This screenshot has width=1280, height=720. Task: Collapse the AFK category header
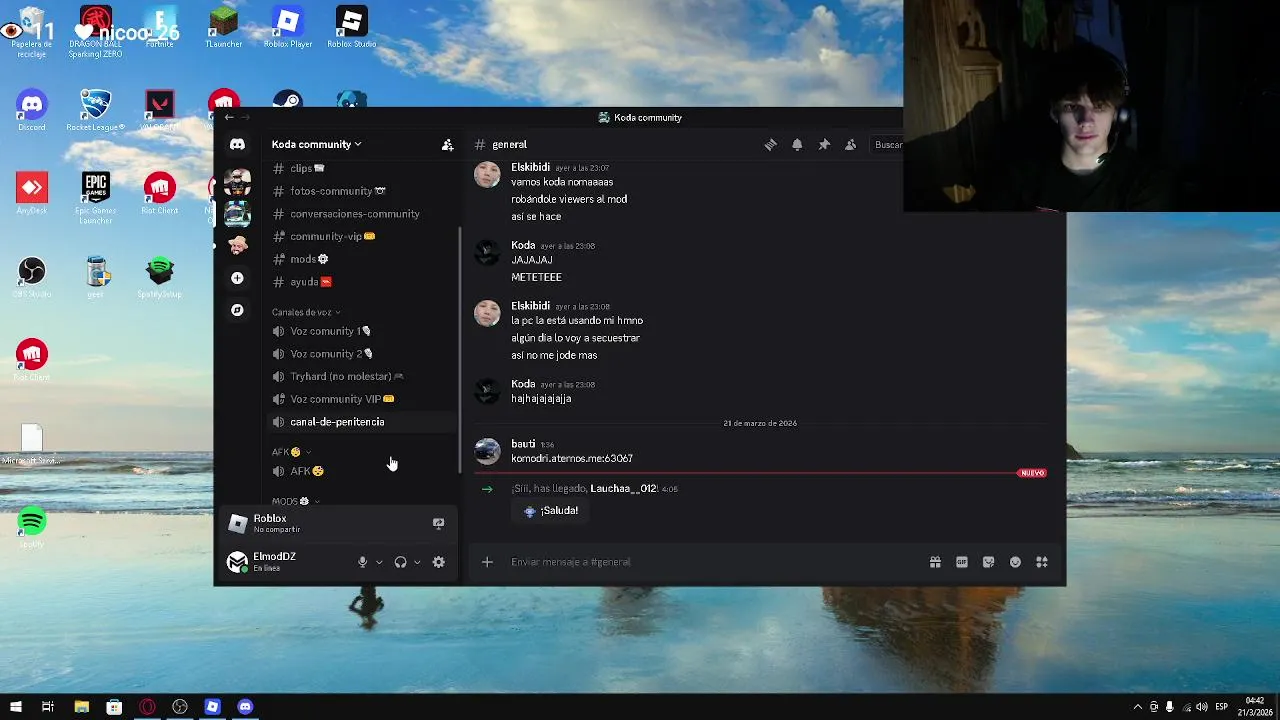[291, 452]
